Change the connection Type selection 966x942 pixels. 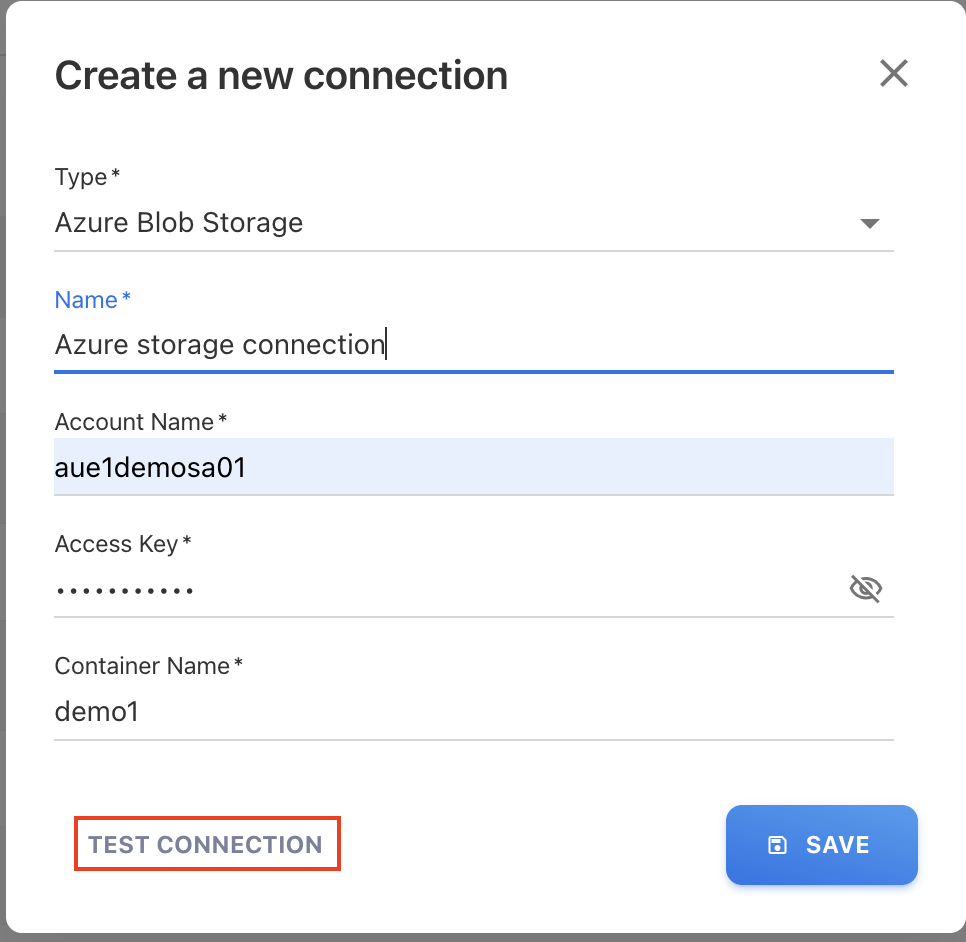(x=474, y=222)
